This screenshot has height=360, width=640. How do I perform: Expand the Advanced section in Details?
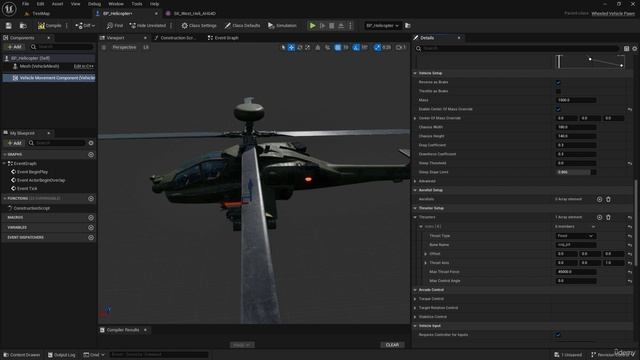(x=415, y=181)
